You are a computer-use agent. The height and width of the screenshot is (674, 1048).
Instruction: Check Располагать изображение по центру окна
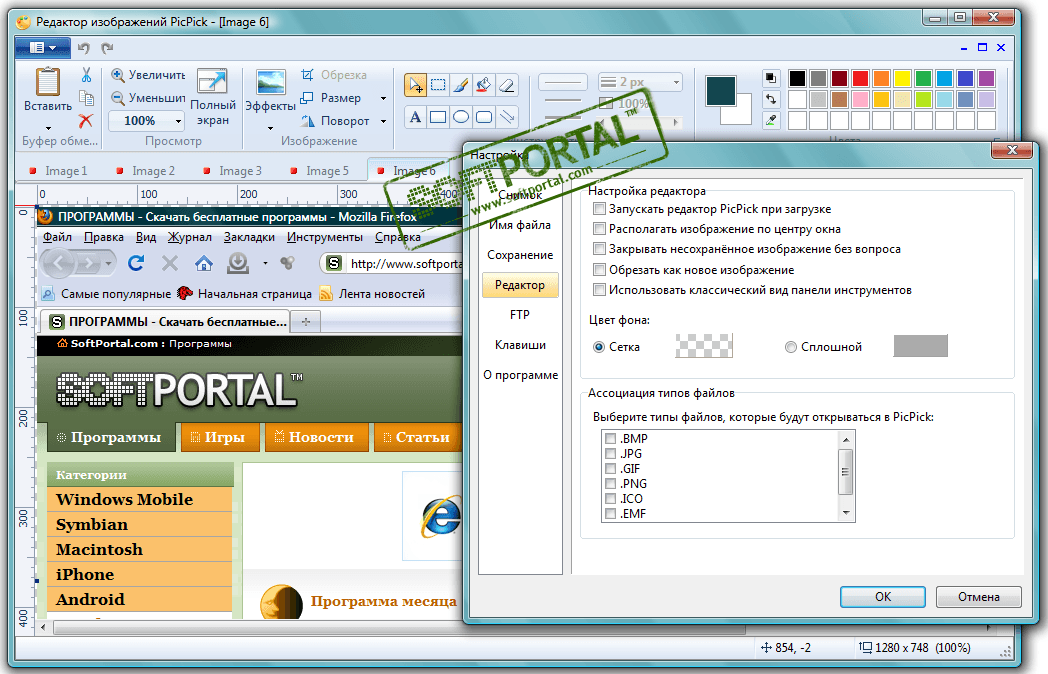[600, 229]
